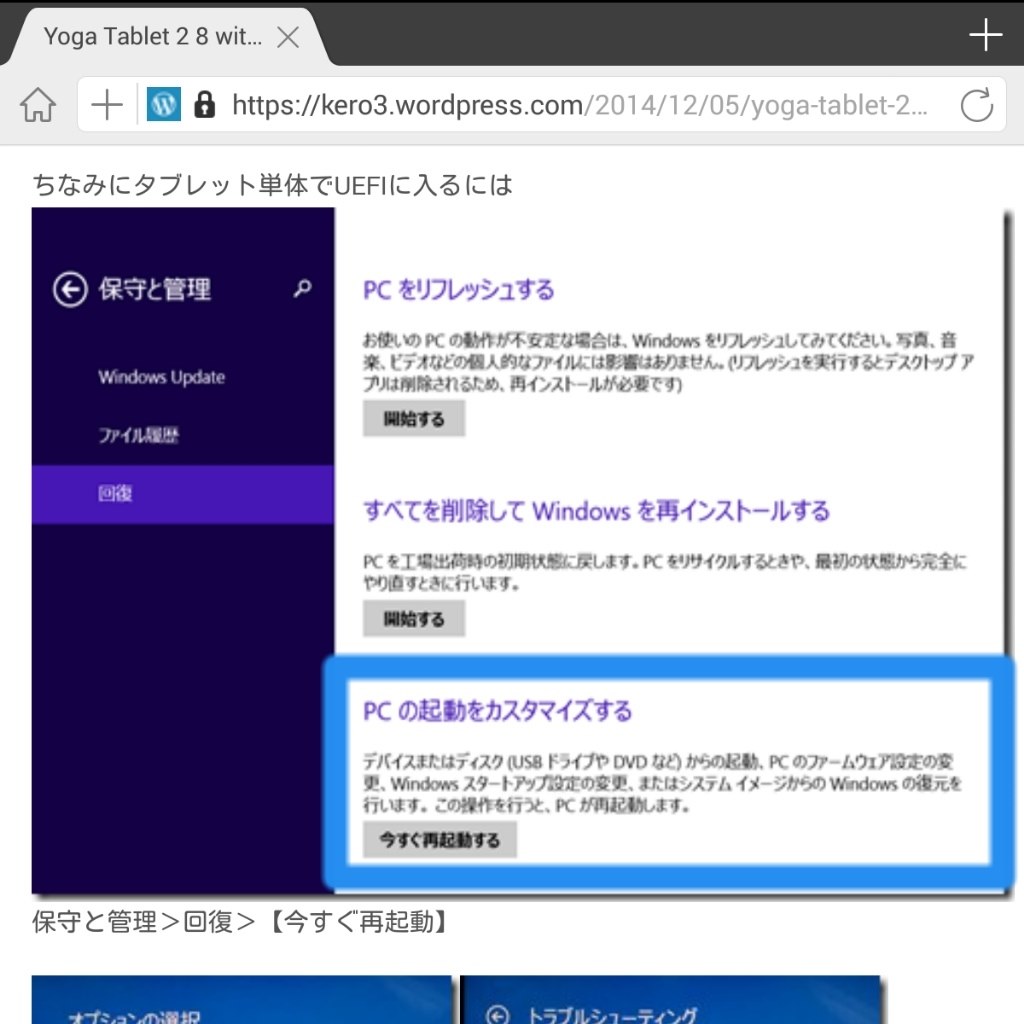Click the search magnifier in settings sidebar
1024x1024 pixels.
click(x=302, y=287)
